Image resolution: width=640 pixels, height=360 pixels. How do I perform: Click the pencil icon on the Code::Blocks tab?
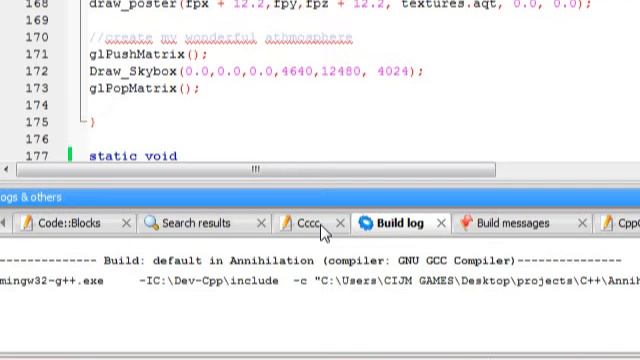[27, 223]
